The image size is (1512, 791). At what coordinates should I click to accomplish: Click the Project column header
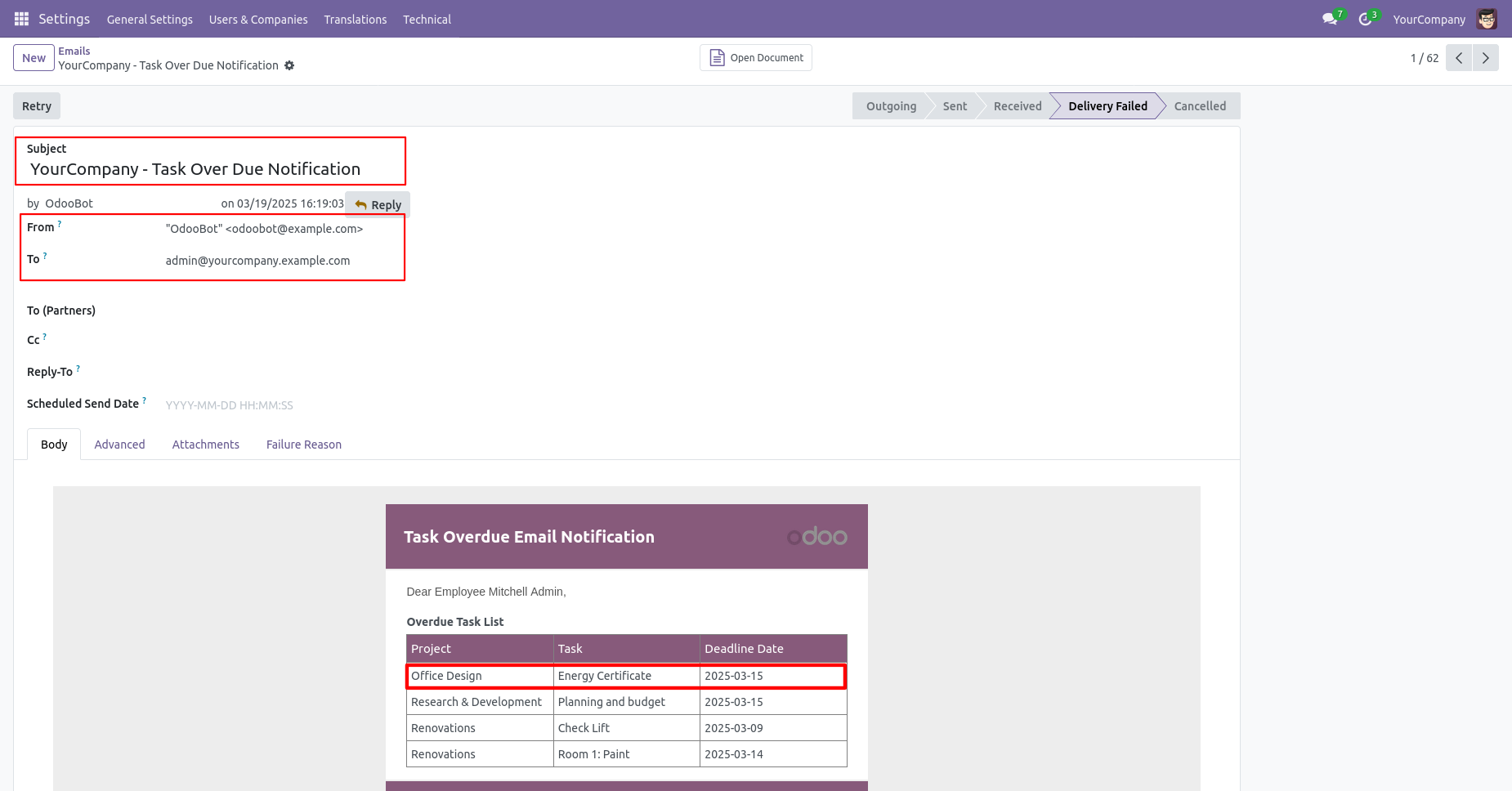(480, 649)
